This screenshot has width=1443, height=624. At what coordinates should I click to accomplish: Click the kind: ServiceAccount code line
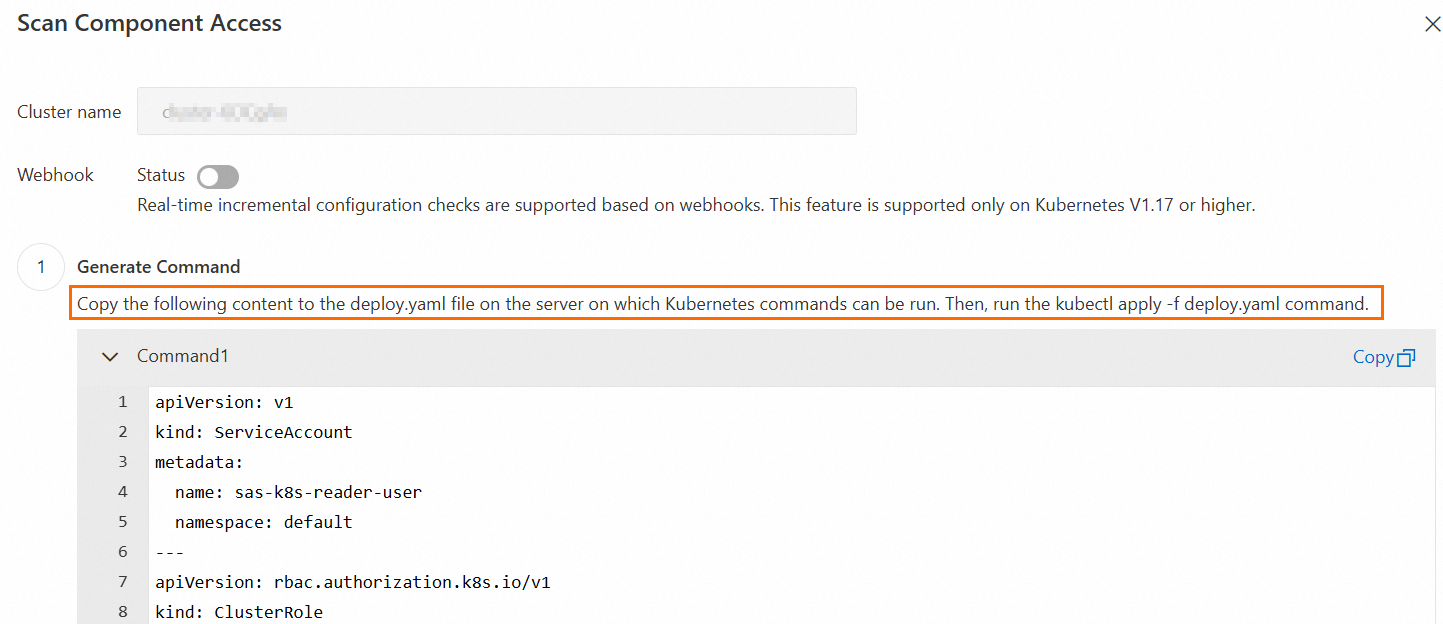pos(254,432)
